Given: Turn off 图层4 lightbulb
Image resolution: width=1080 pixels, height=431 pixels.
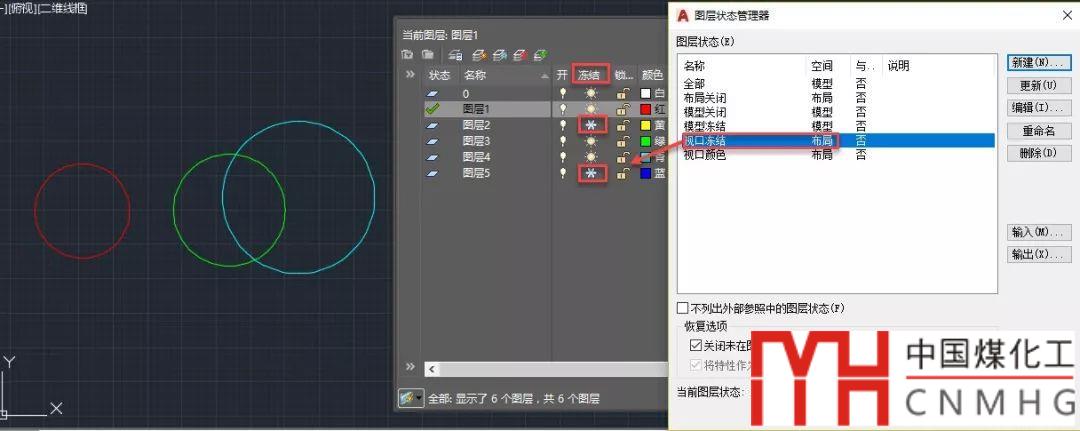Looking at the screenshot, I should click(x=563, y=157).
